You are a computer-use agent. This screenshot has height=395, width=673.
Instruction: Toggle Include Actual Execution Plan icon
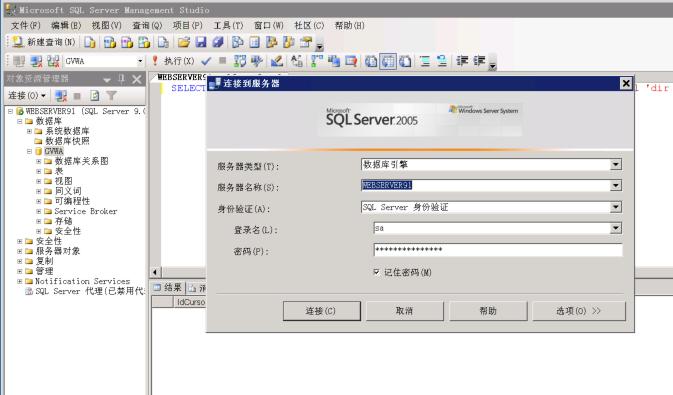pyautogui.click(x=317, y=61)
